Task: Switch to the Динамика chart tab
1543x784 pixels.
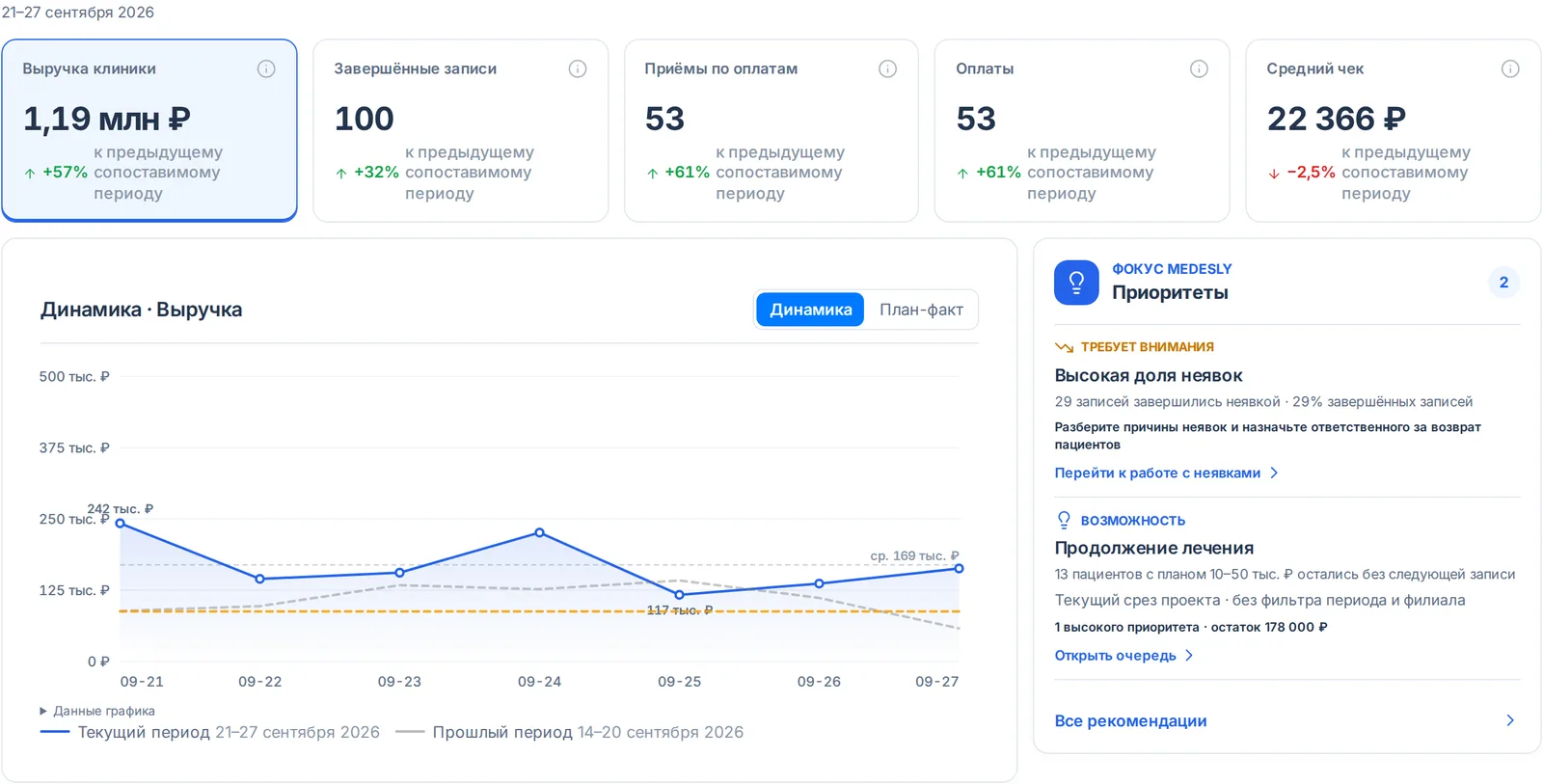Action: coord(810,310)
